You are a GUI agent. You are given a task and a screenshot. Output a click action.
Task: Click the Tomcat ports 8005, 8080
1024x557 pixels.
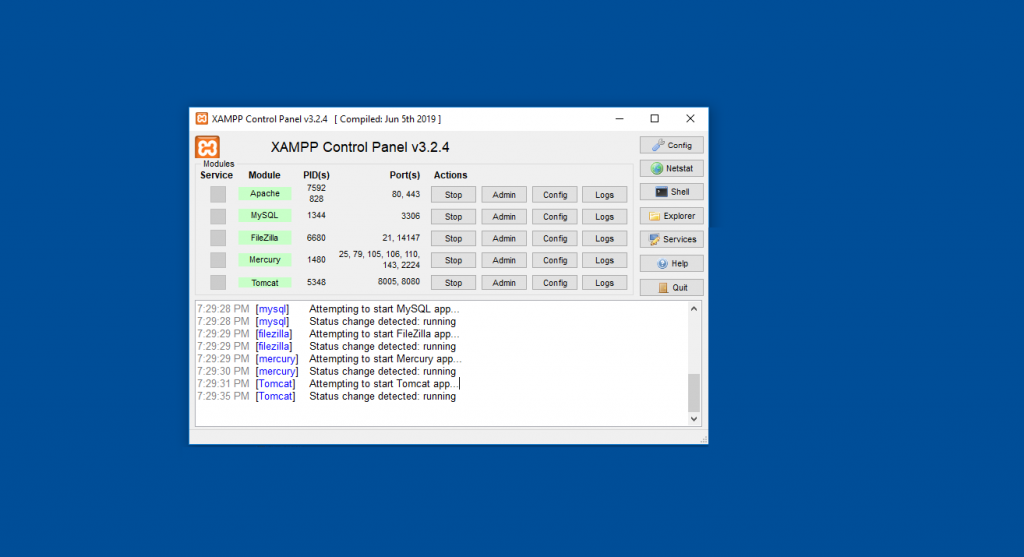[x=398, y=281]
